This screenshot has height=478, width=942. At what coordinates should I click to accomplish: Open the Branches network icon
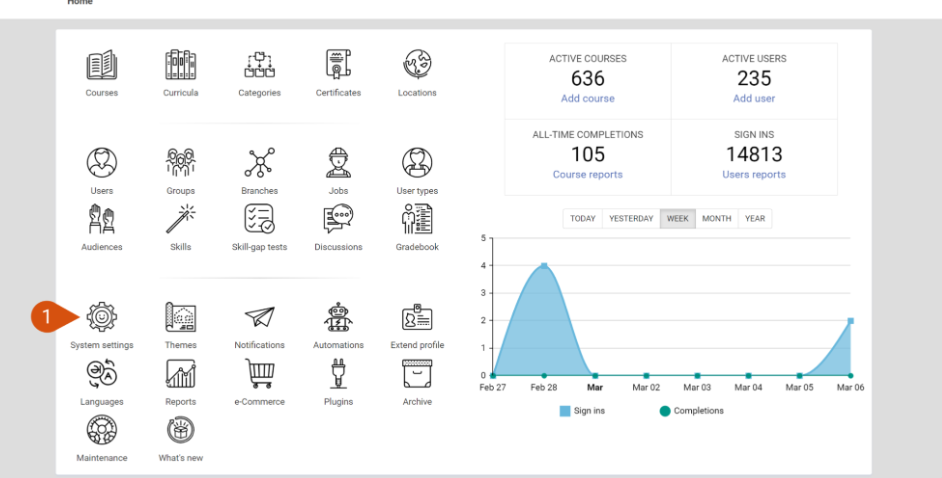[x=260, y=163]
